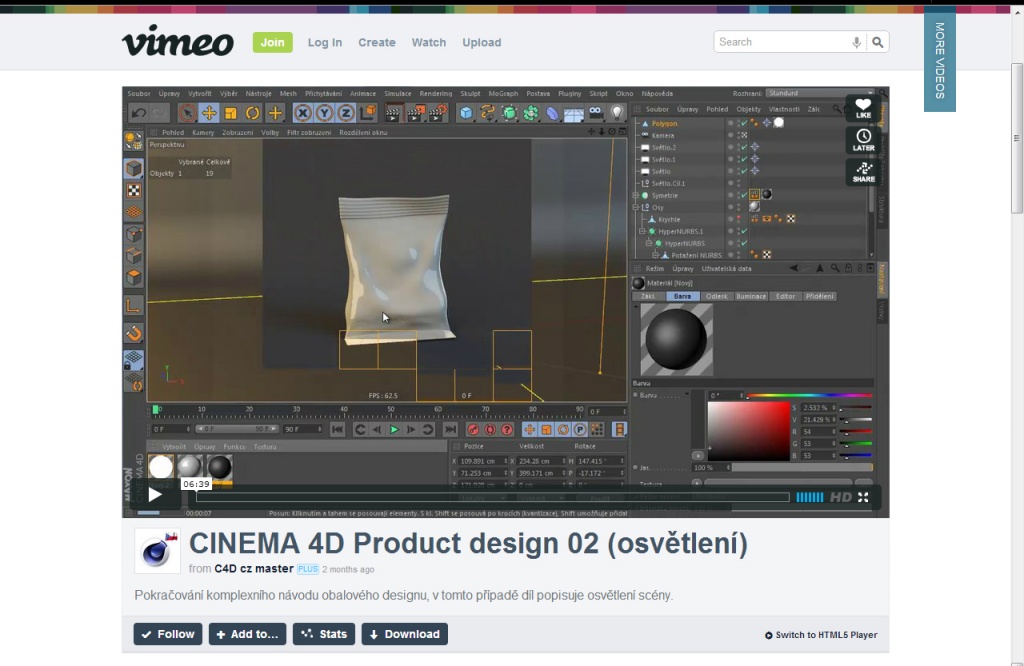This screenshot has height=666, width=1024.
Task: Click the Stats button
Action: point(324,634)
